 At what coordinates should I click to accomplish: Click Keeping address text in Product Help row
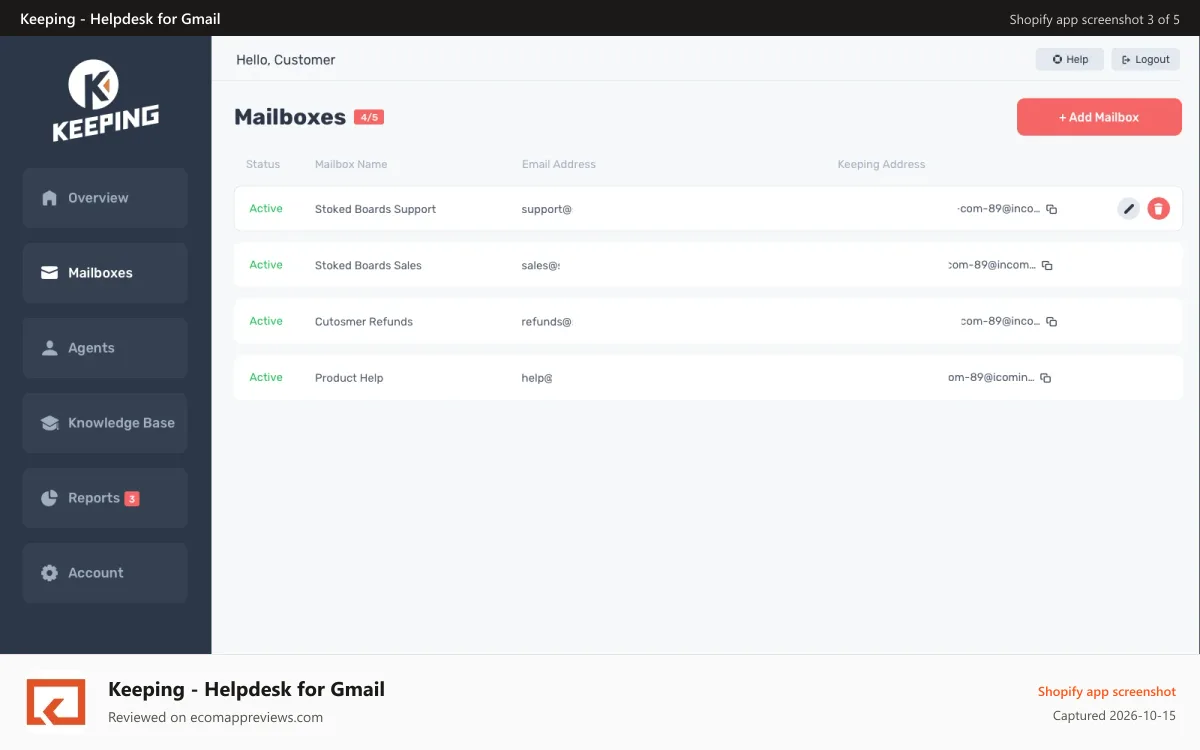click(x=992, y=378)
